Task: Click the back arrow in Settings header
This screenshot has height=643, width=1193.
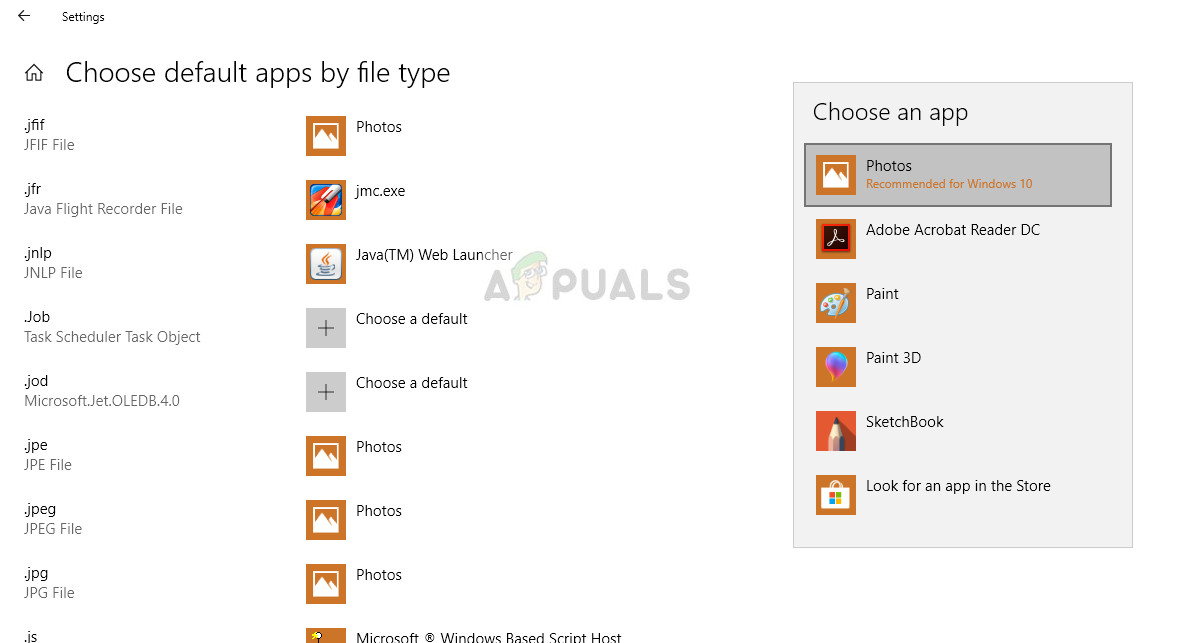Action: pos(24,16)
